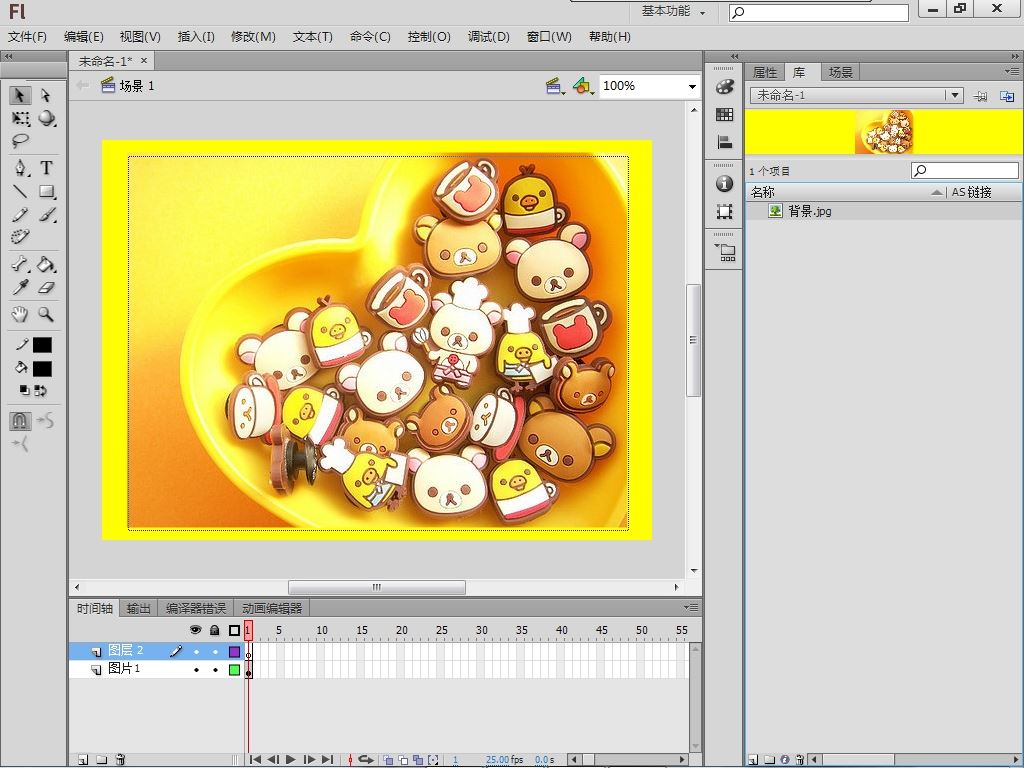
Task: Click the stroke color black swatch
Action: pos(42,345)
